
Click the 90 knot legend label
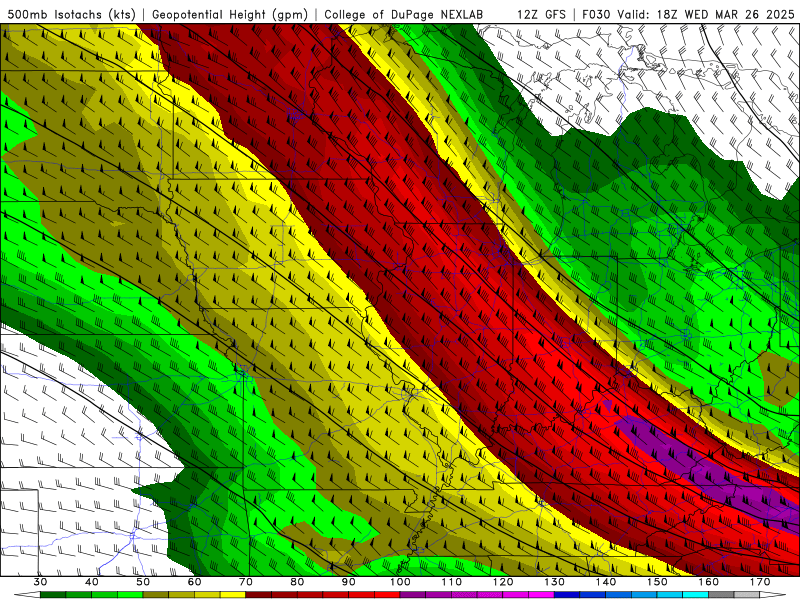349,582
